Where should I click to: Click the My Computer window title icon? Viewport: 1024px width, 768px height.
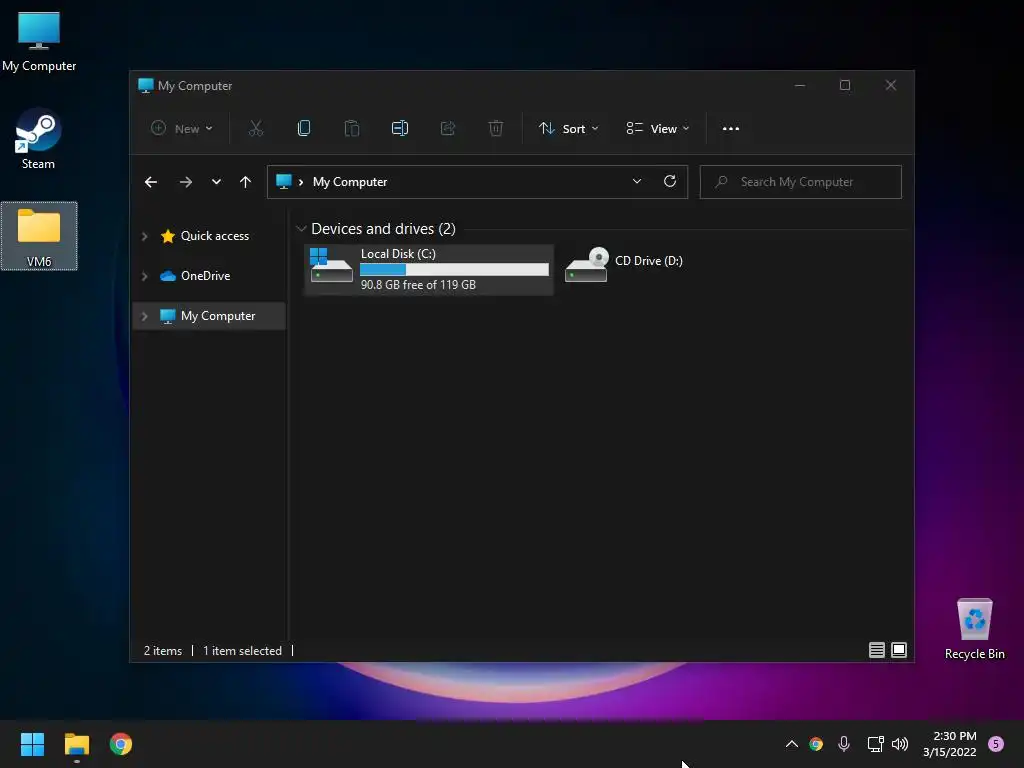[x=146, y=86]
